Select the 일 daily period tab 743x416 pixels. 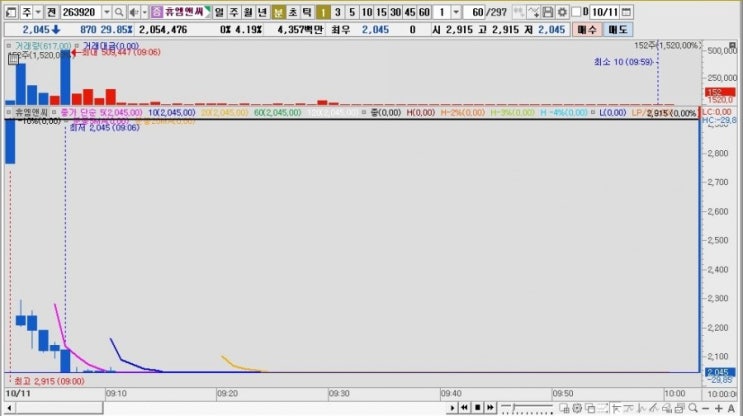tap(219, 12)
